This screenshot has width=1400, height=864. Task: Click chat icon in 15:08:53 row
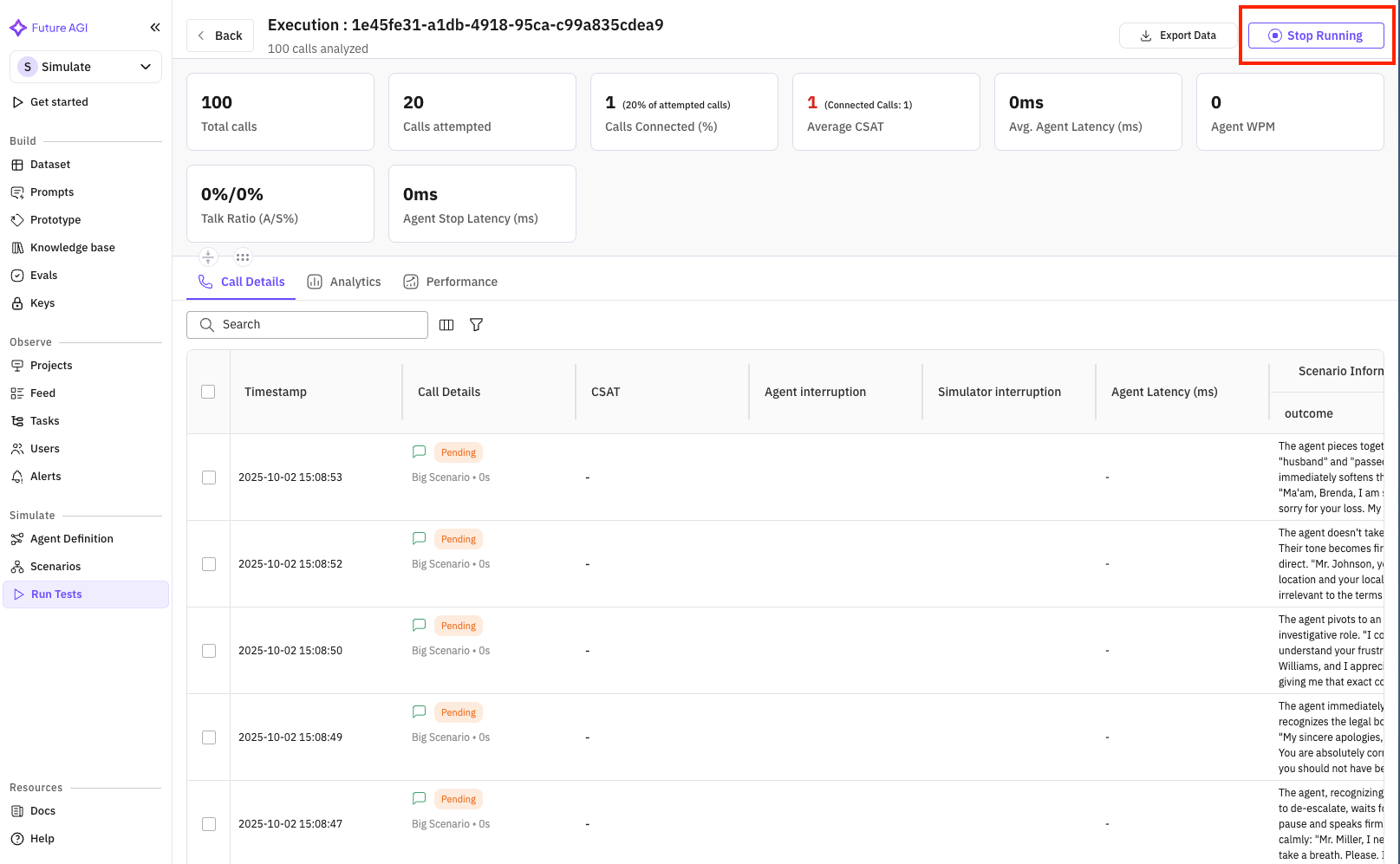[420, 451]
